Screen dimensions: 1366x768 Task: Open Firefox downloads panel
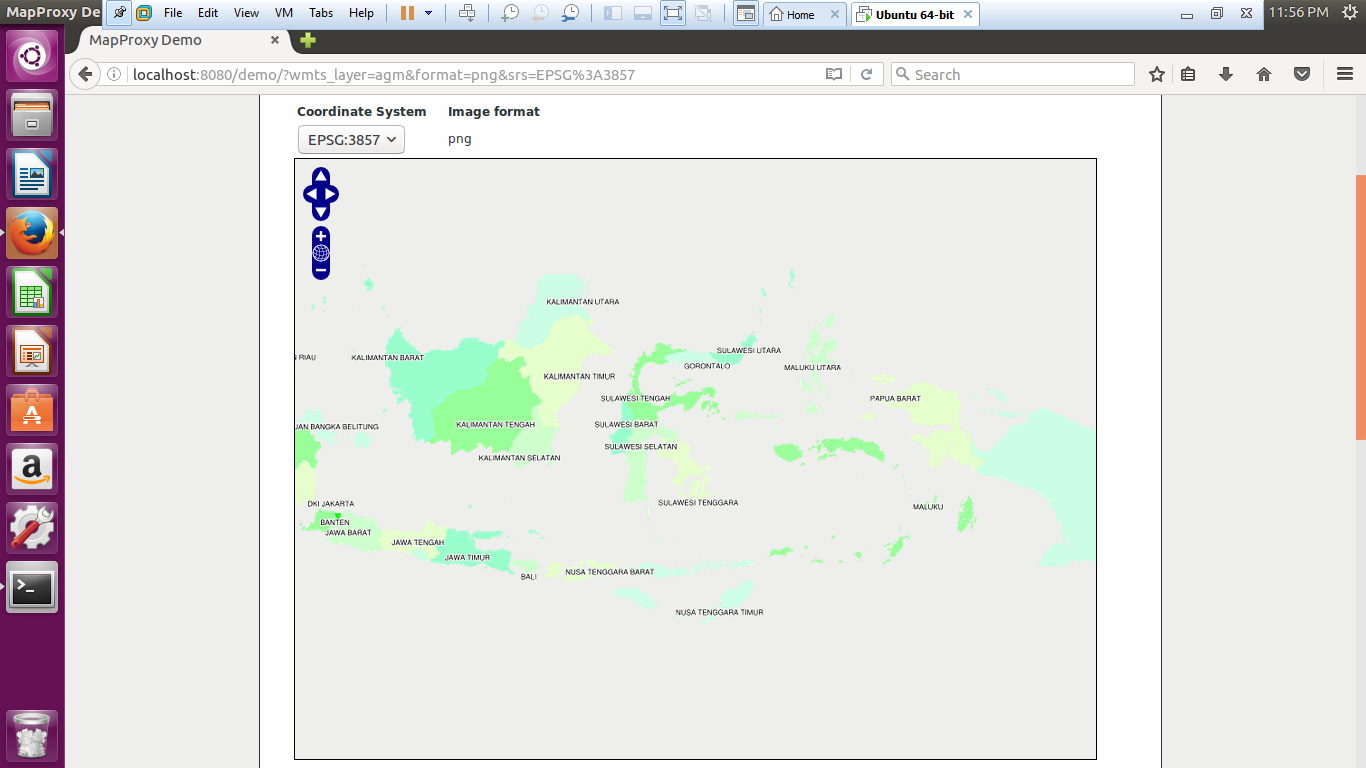point(1226,74)
